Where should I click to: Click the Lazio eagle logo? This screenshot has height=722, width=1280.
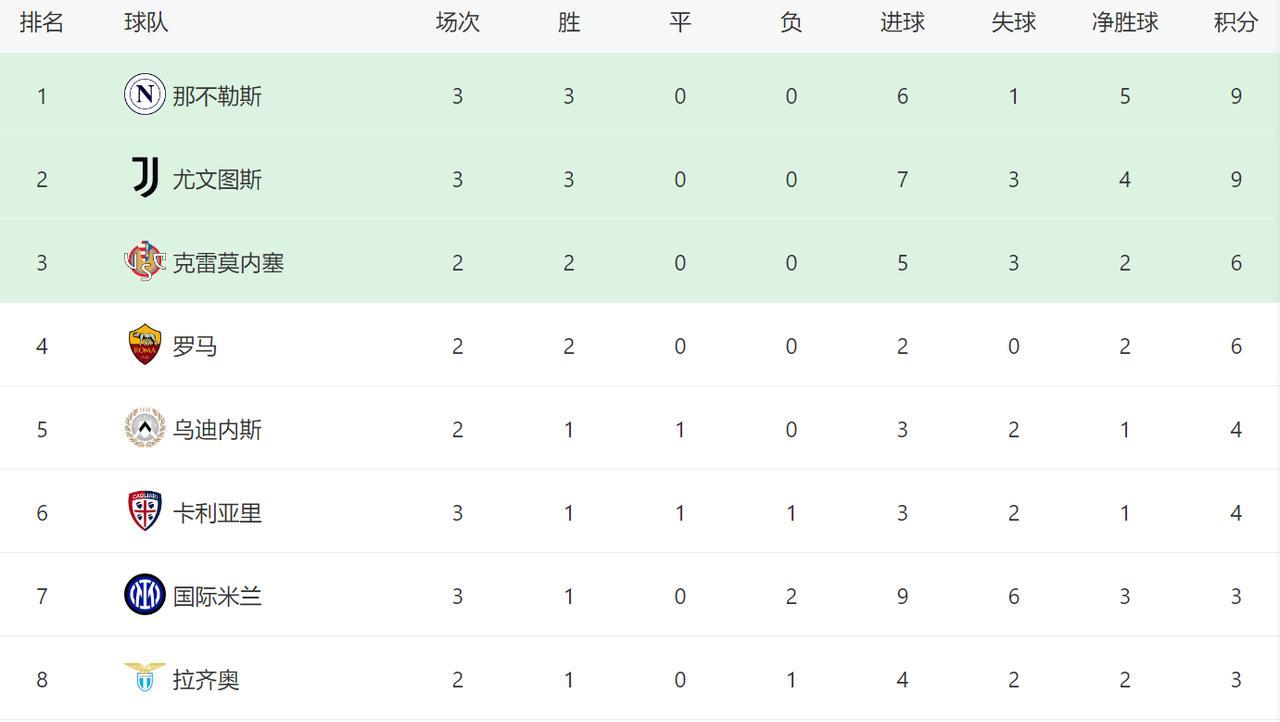(x=145, y=678)
